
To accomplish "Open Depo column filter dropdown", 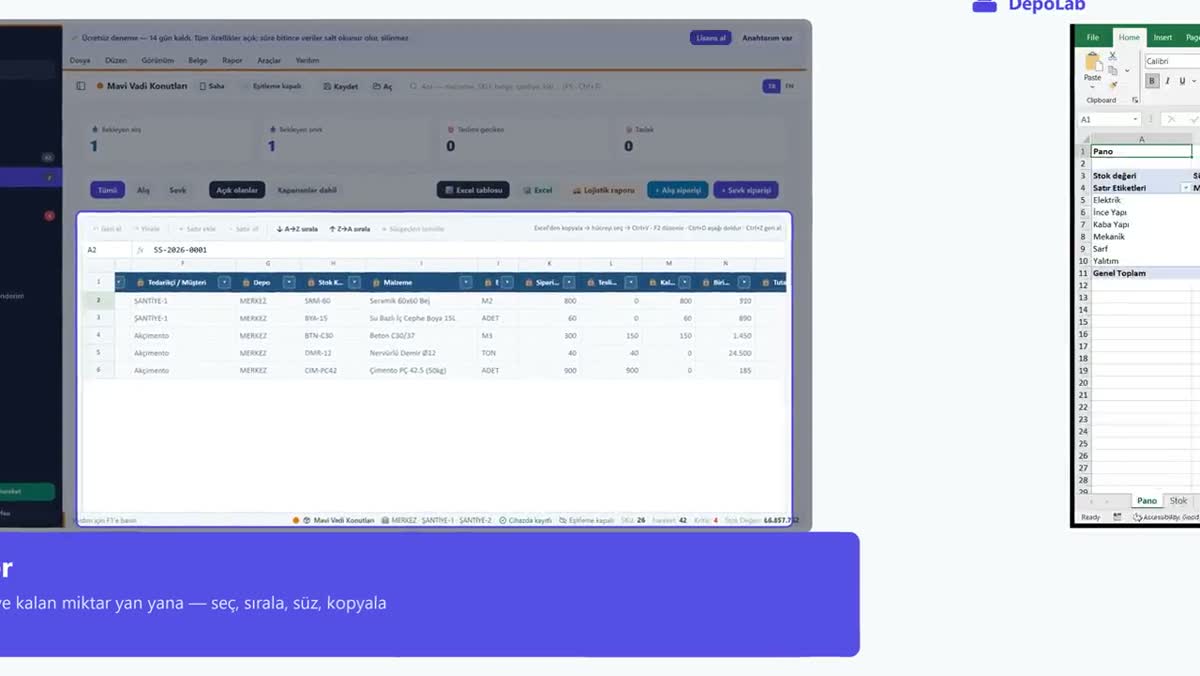I will point(287,283).
